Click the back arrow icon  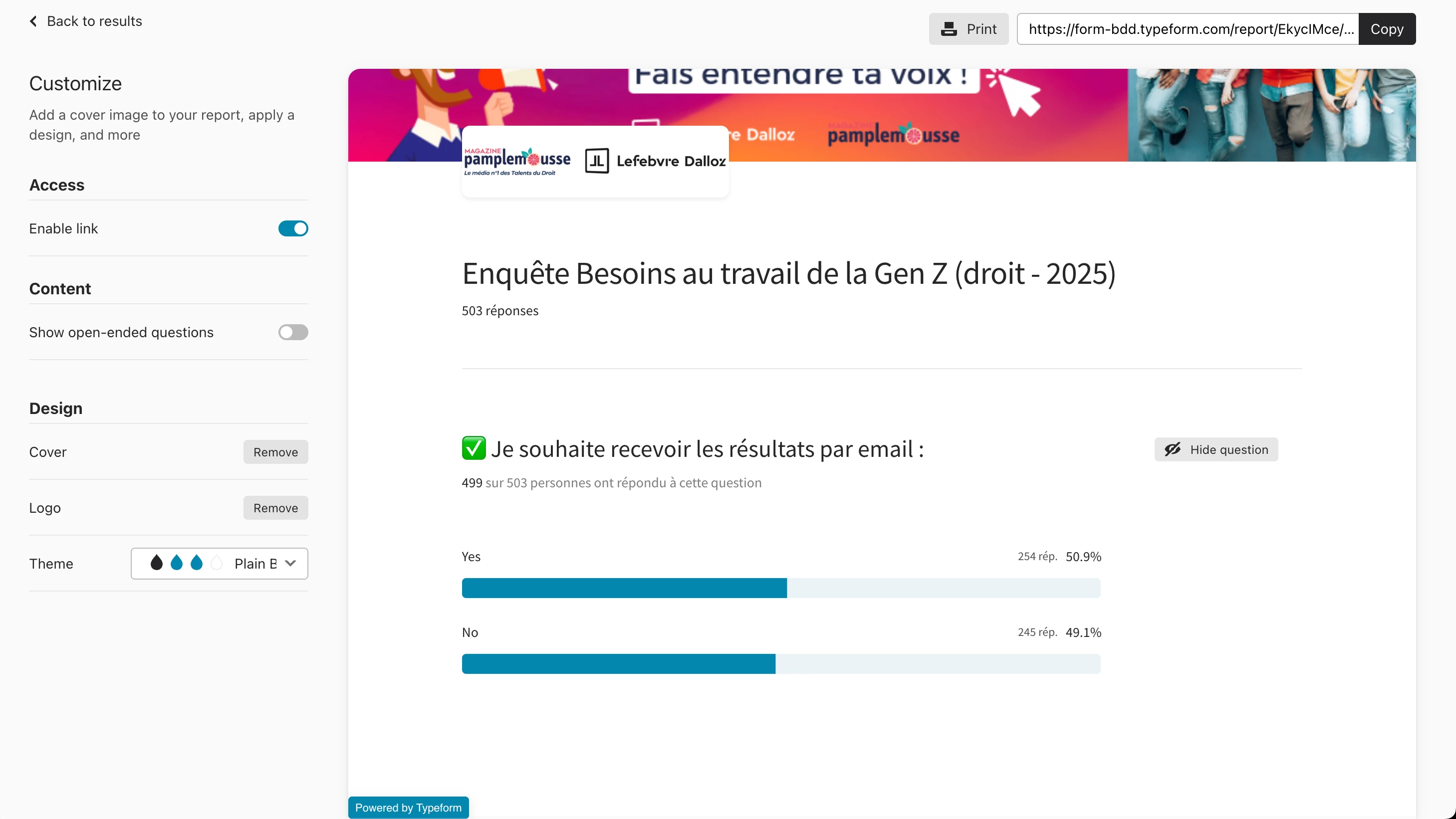click(33, 21)
